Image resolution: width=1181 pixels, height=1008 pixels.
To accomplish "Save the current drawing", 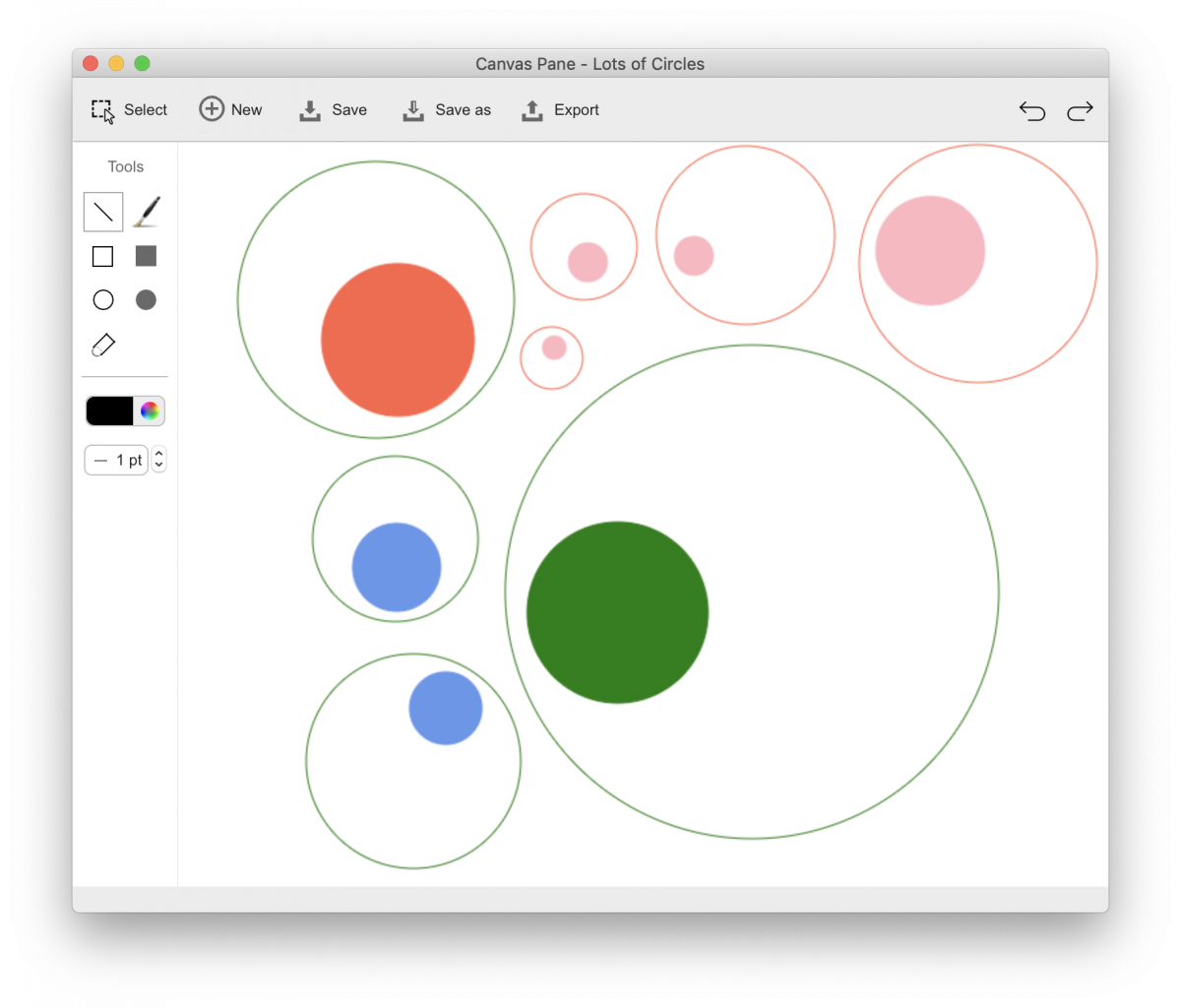I will click(334, 110).
